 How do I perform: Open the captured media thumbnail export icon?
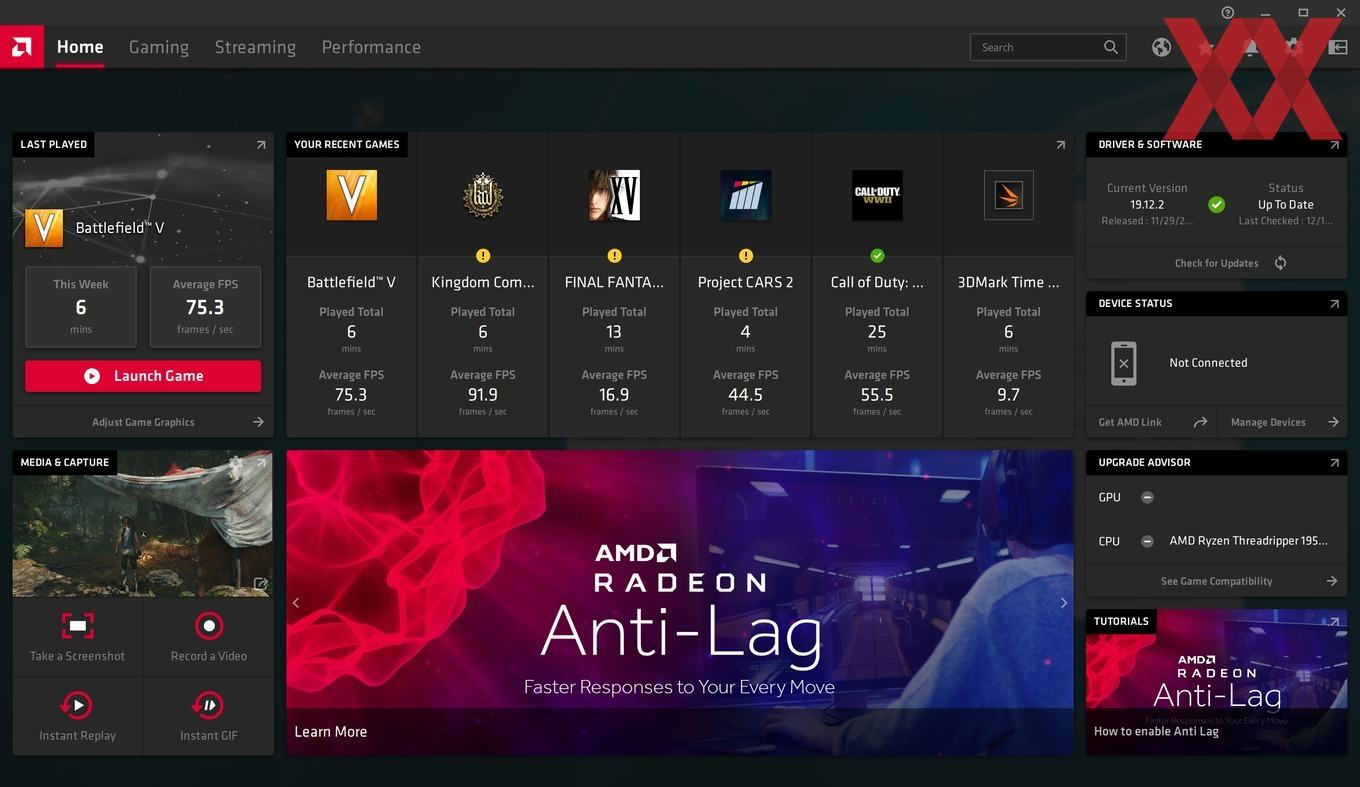[x=261, y=584]
